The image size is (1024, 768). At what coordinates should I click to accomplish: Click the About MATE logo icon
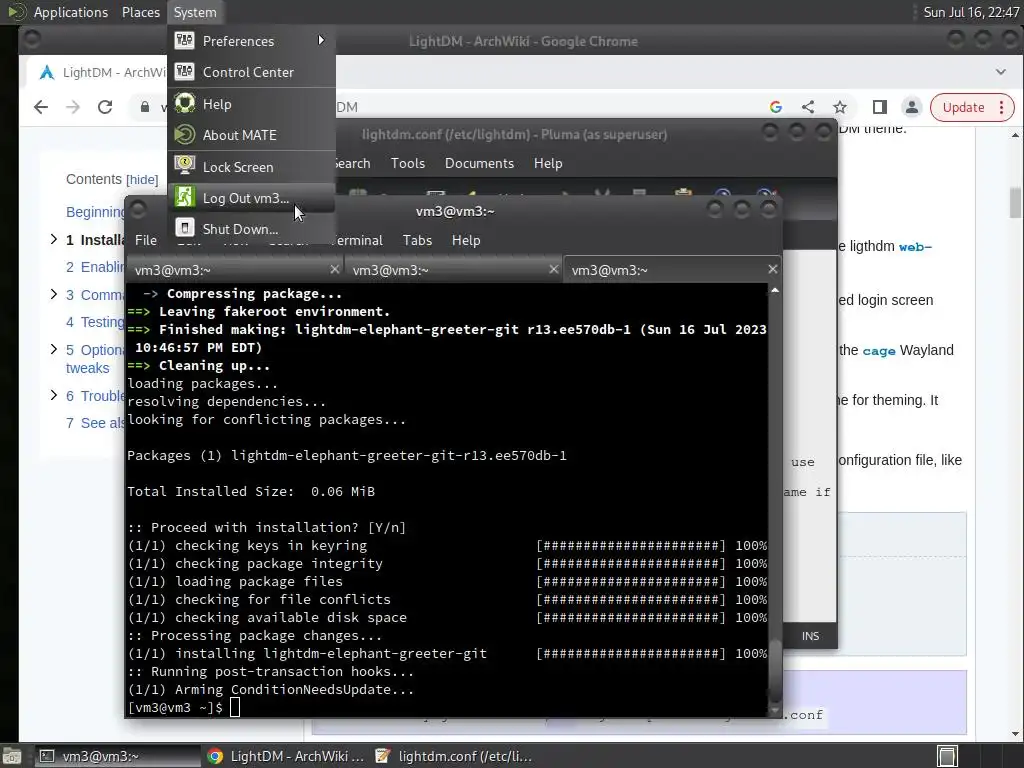click(x=185, y=135)
